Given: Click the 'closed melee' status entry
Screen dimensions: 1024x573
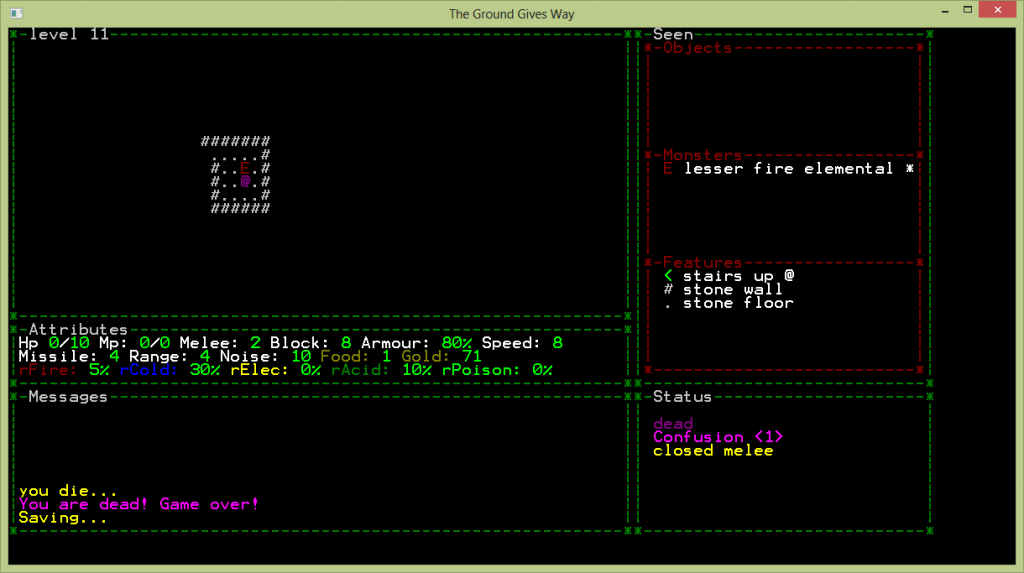Looking at the screenshot, I should coord(713,451).
